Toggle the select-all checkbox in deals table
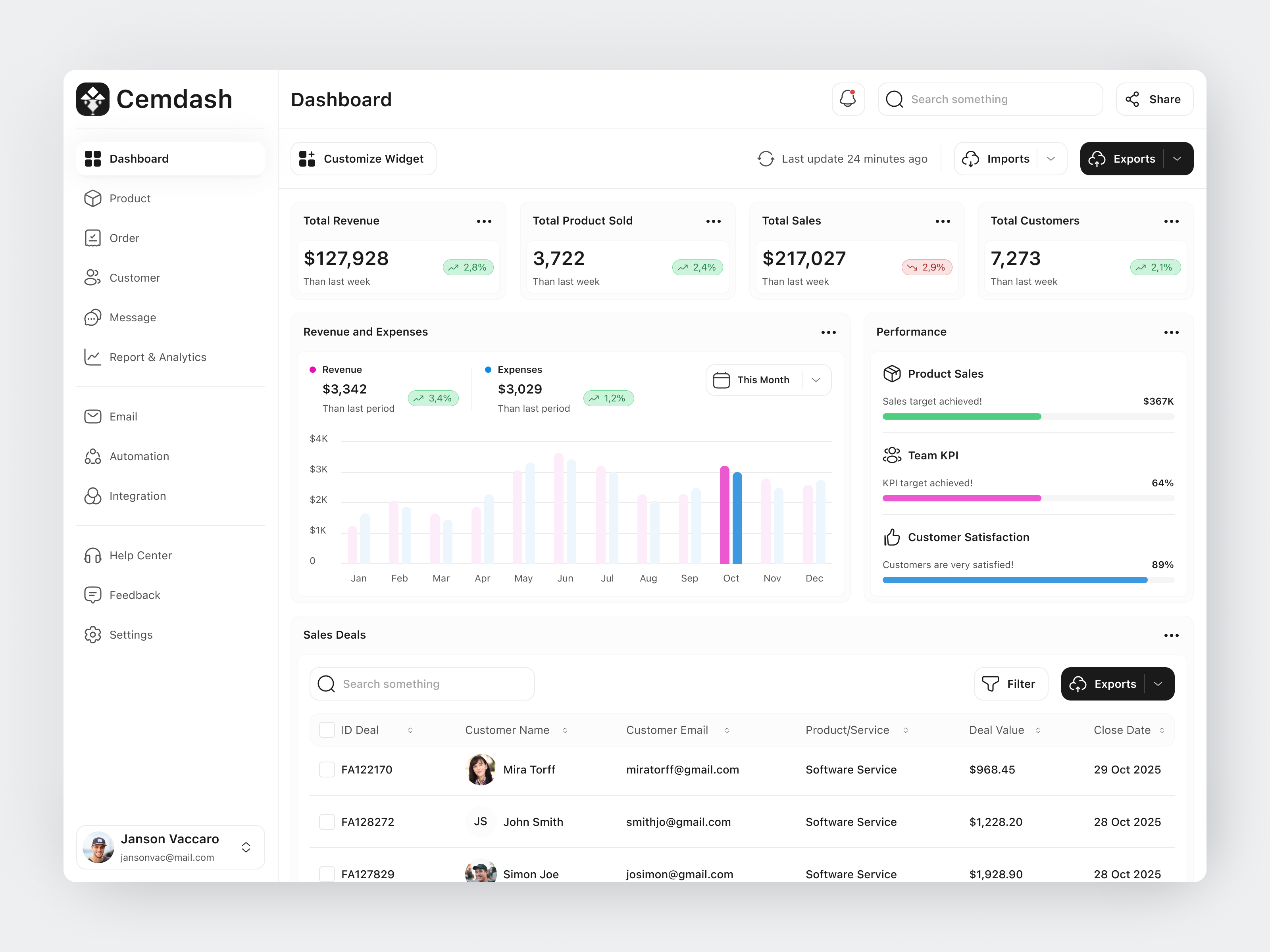This screenshot has width=1270, height=952. point(327,729)
